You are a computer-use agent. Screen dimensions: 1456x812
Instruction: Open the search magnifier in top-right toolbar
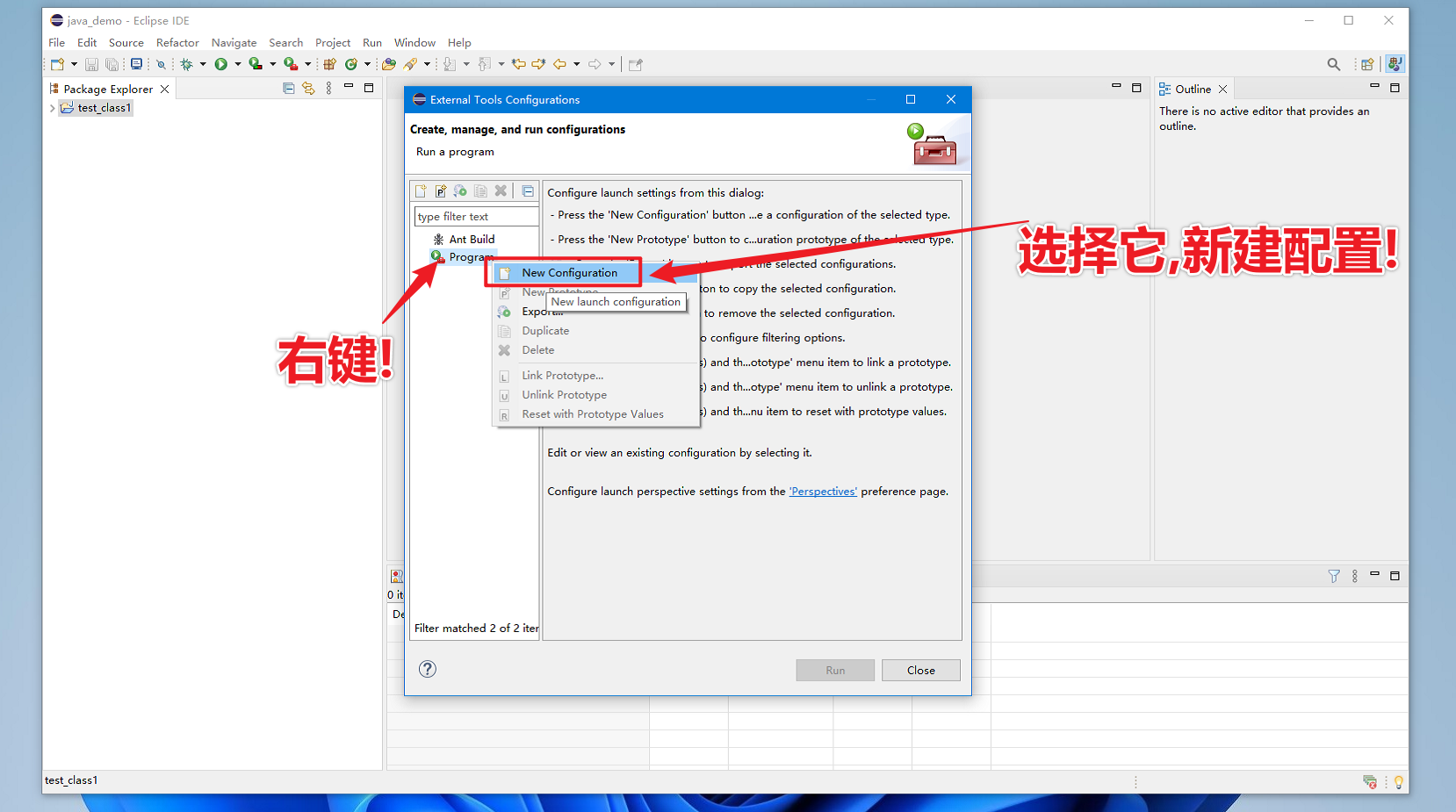pos(1334,64)
